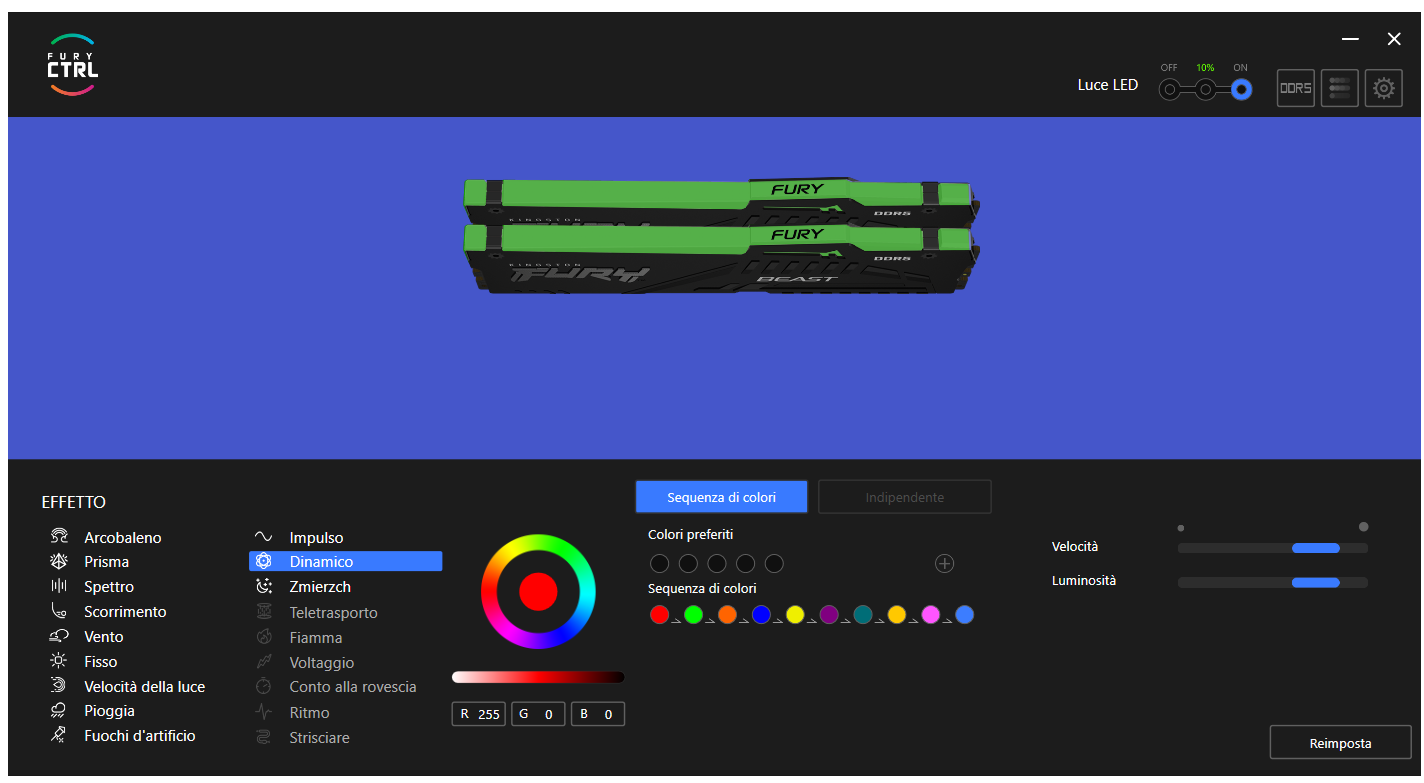Click the Luminosità slider
Viewport: 1424px width, 783px height.
tap(1272, 582)
